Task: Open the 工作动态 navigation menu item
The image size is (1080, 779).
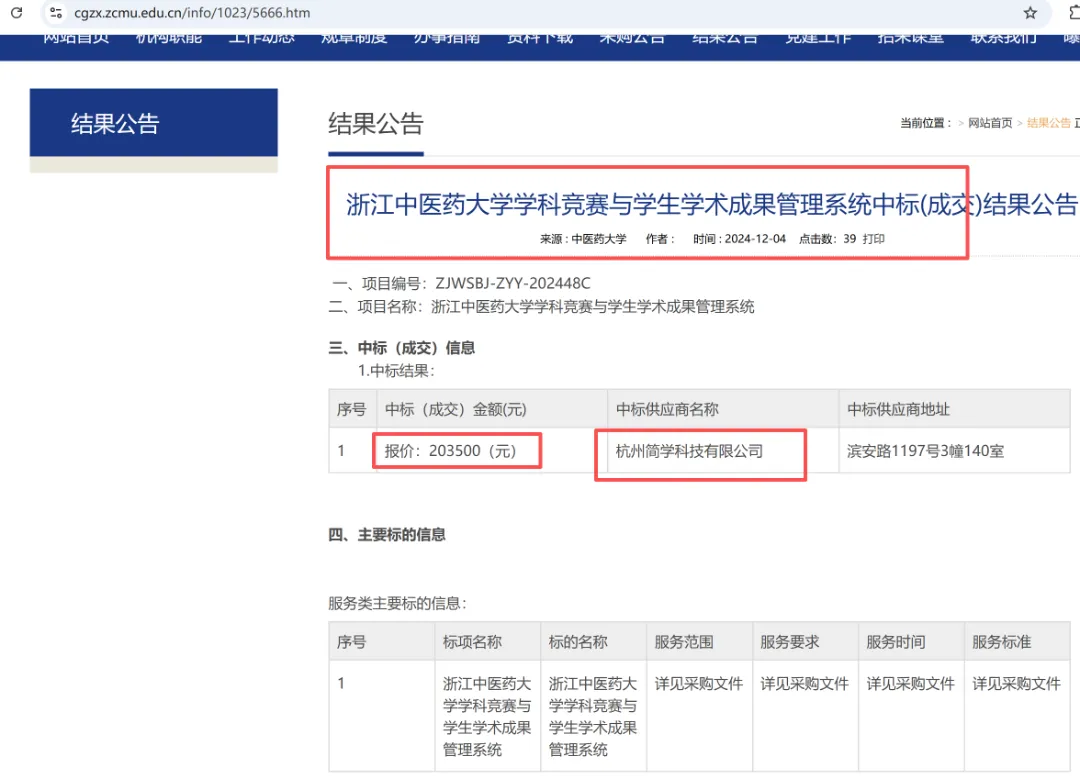Action: [x=262, y=39]
